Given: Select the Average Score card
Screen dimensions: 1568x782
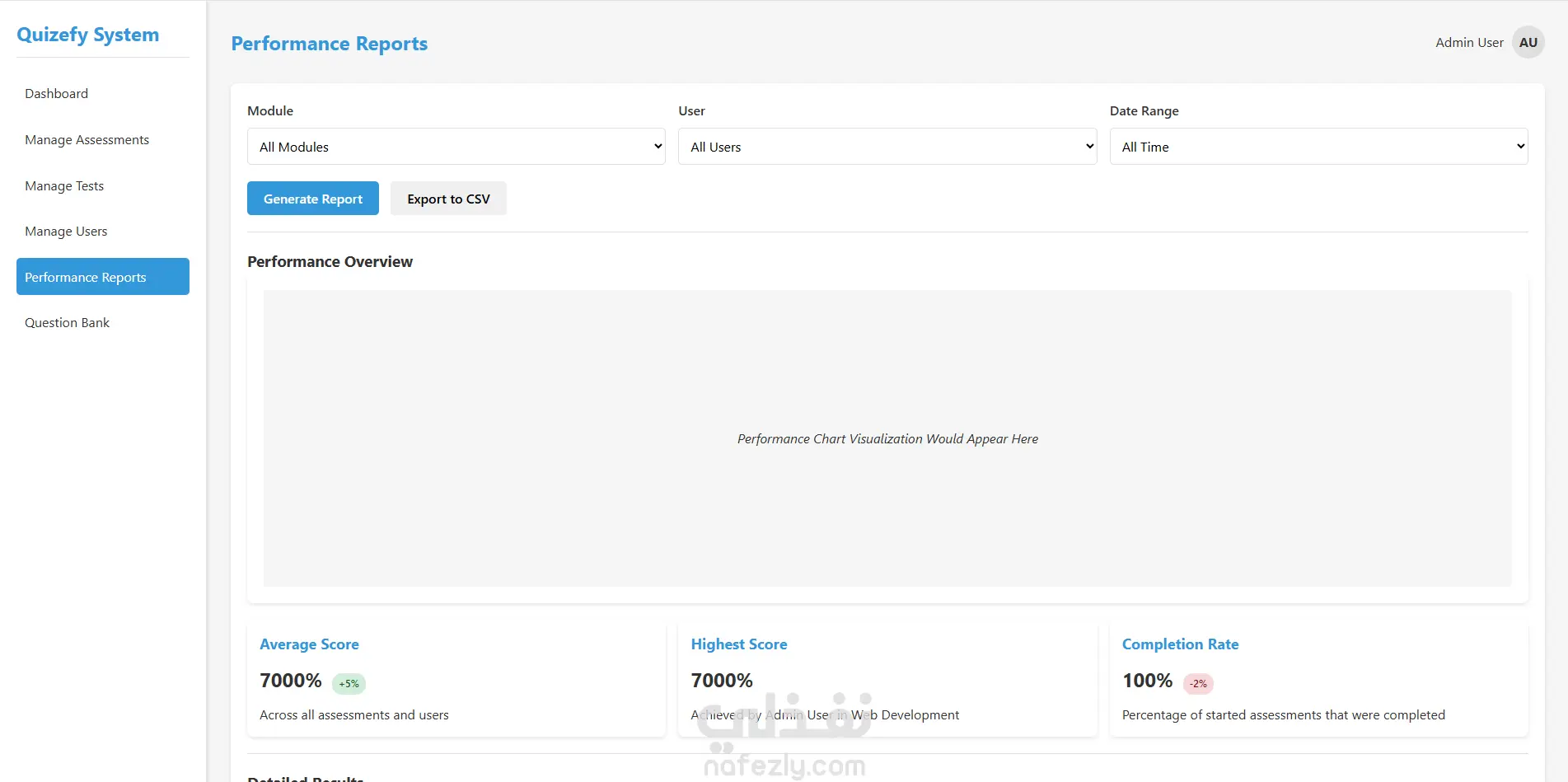Looking at the screenshot, I should coord(456,679).
